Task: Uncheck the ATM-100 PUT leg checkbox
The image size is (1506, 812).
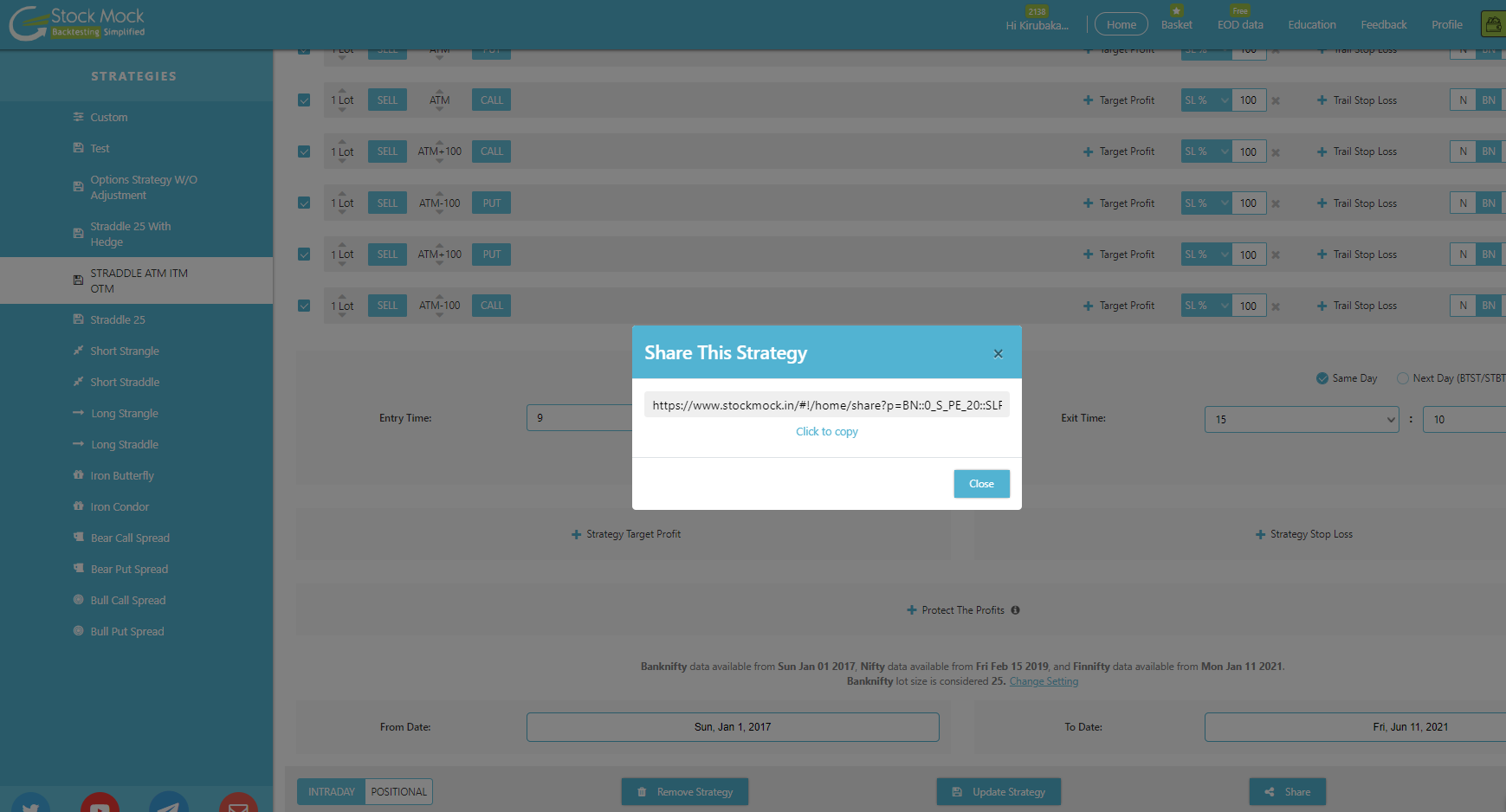Action: 304,203
